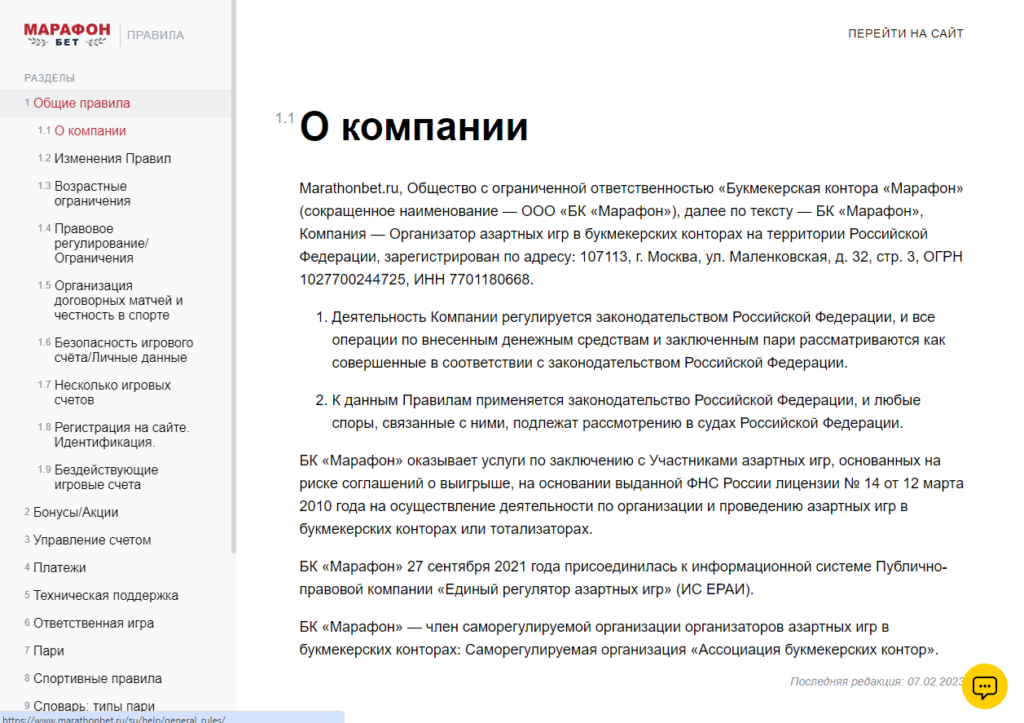
Task: Open subsection 1.2 Изменения Правил
Action: tap(112, 159)
